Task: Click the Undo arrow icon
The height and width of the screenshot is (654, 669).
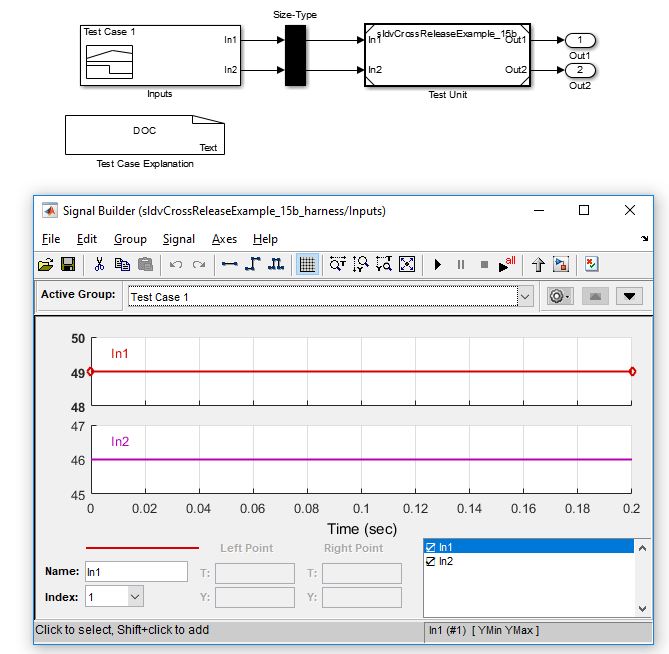Action: 176,265
